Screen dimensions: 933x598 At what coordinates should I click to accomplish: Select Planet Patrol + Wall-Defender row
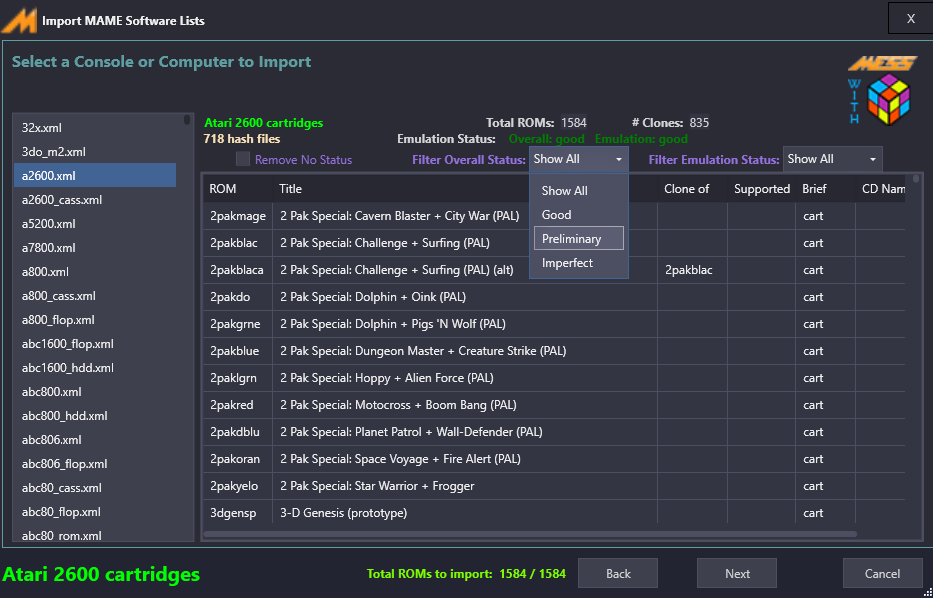[553, 431]
